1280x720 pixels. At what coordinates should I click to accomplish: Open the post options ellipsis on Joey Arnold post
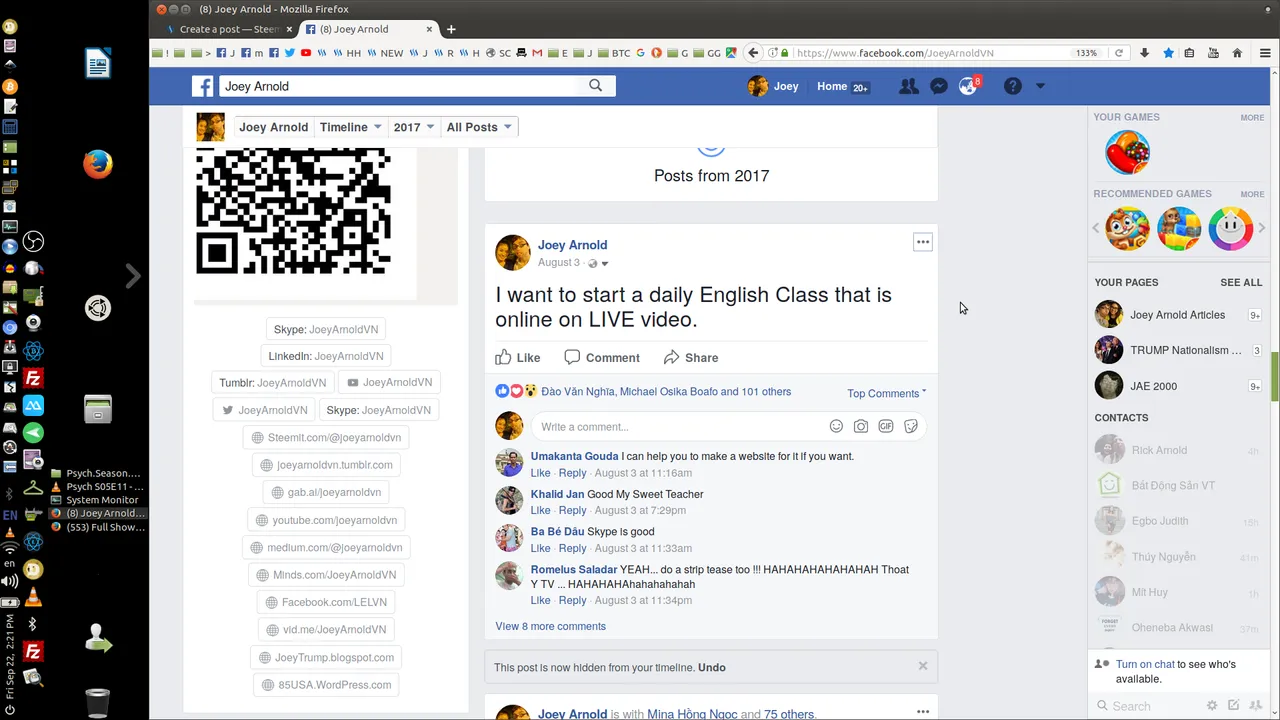[x=923, y=242]
